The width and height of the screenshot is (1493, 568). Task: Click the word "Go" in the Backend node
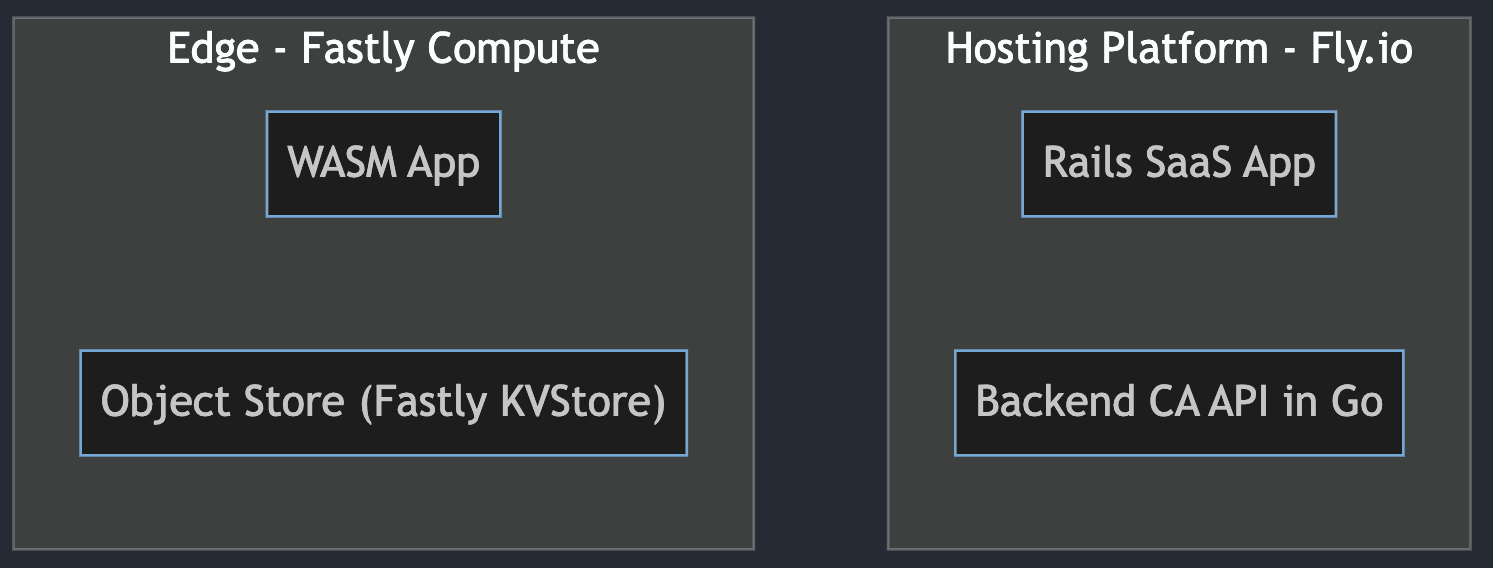click(1357, 402)
